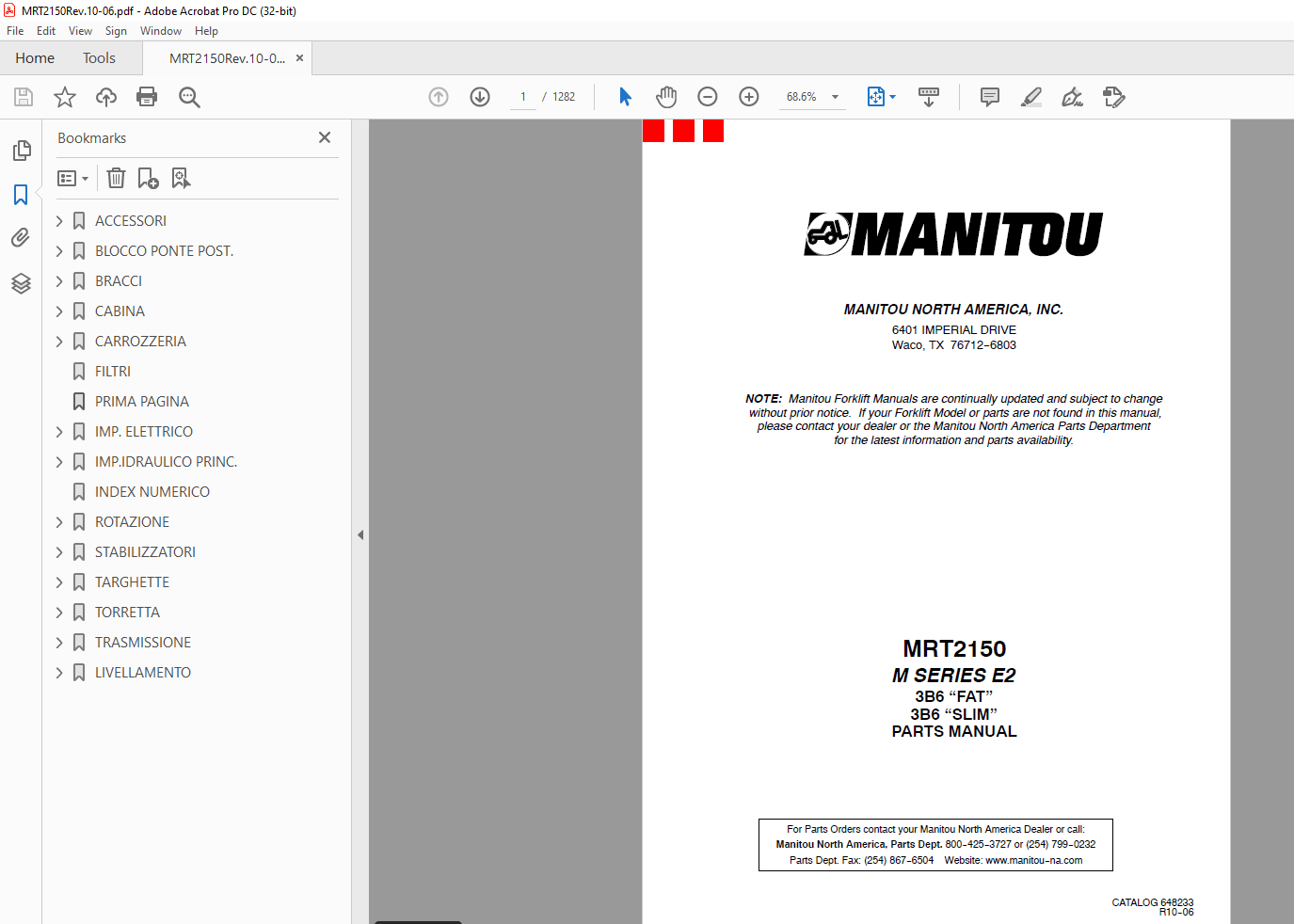Open the File menu
1294x924 pixels.
(x=15, y=31)
